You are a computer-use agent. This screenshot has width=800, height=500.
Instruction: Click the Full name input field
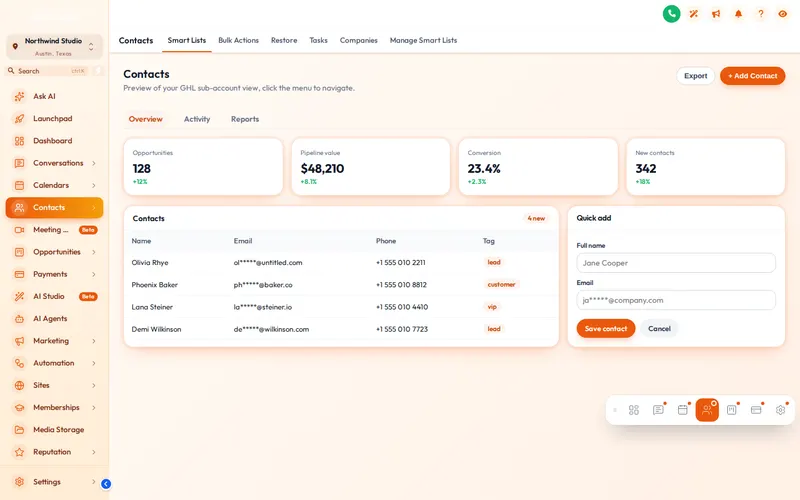tap(676, 263)
